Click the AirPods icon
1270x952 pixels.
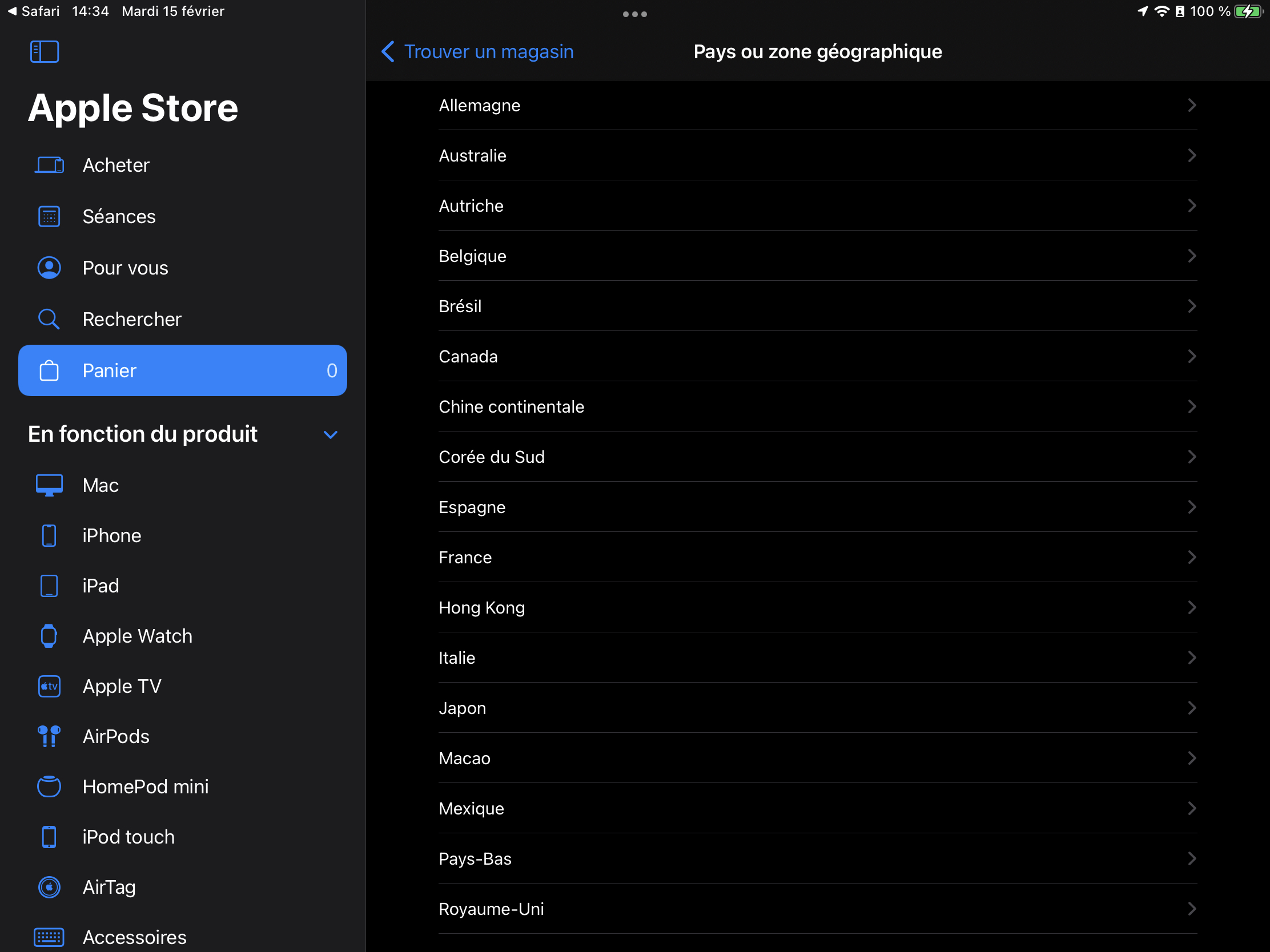point(49,736)
